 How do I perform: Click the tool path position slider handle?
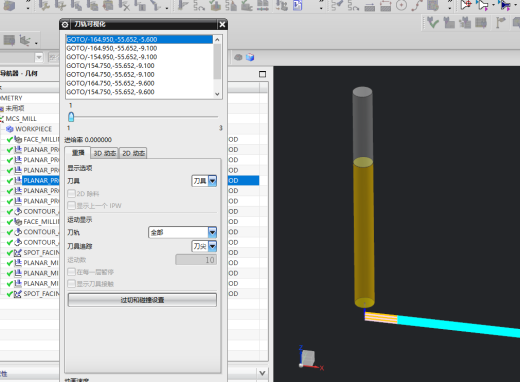point(71,117)
